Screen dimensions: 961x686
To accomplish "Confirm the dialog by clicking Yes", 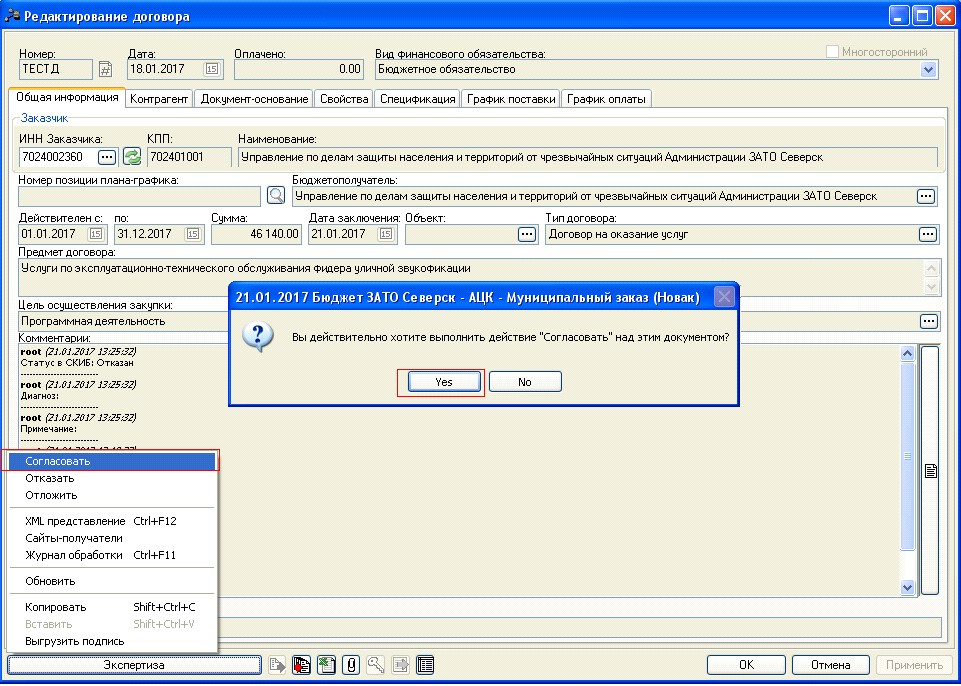I will 444,382.
